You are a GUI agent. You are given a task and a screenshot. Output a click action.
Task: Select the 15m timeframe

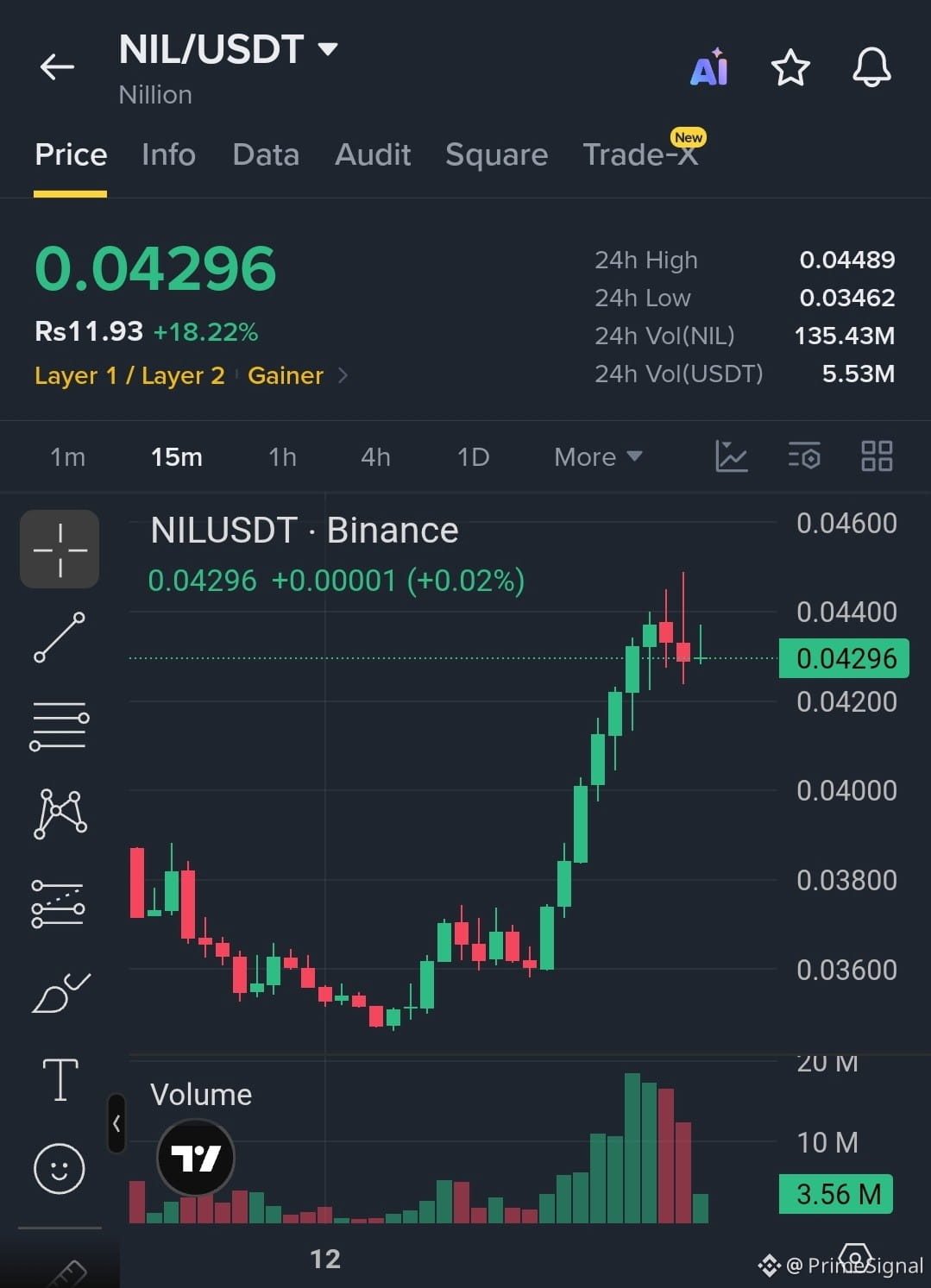pos(176,456)
